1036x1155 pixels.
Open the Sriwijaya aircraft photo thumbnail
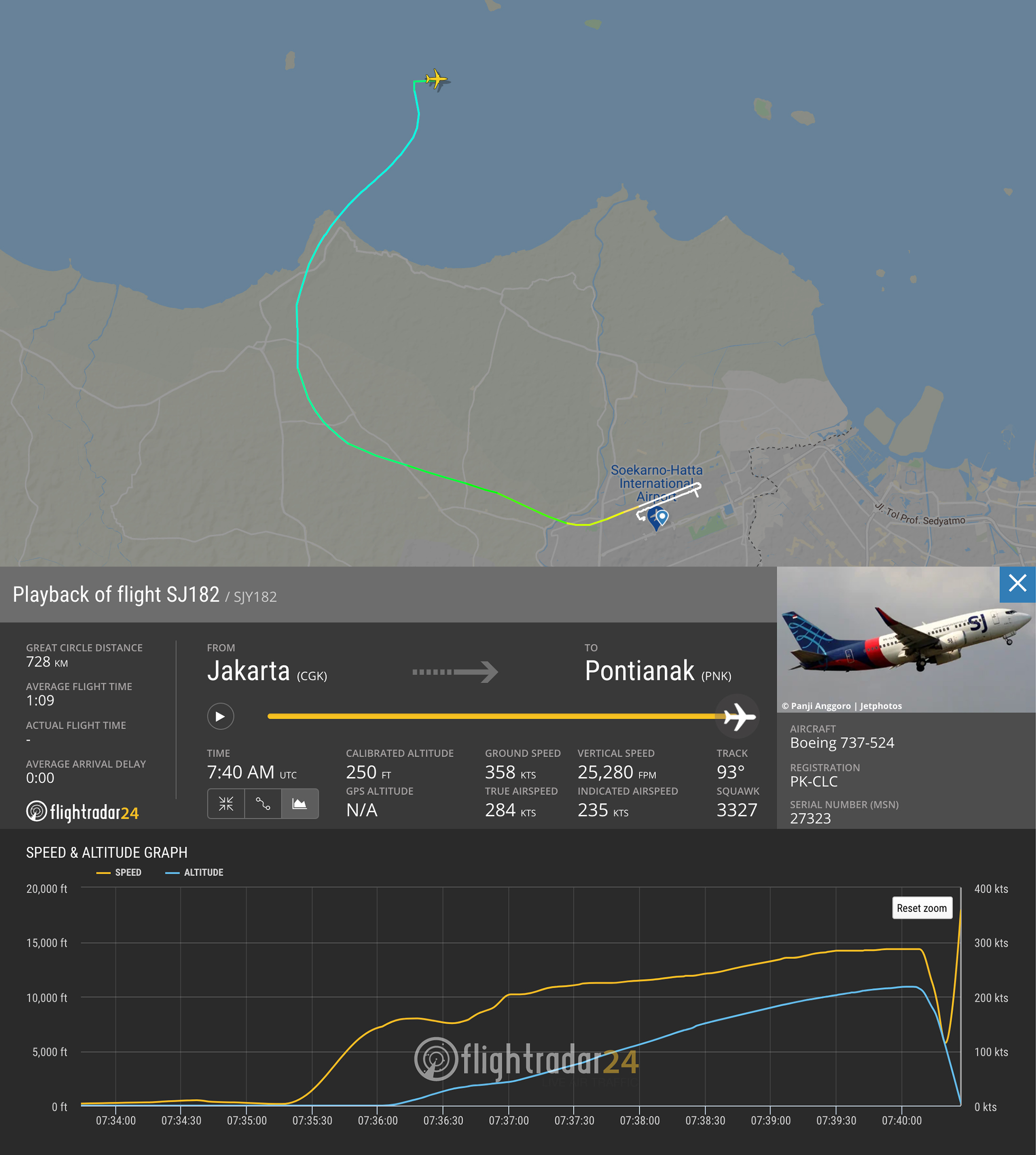[906, 639]
